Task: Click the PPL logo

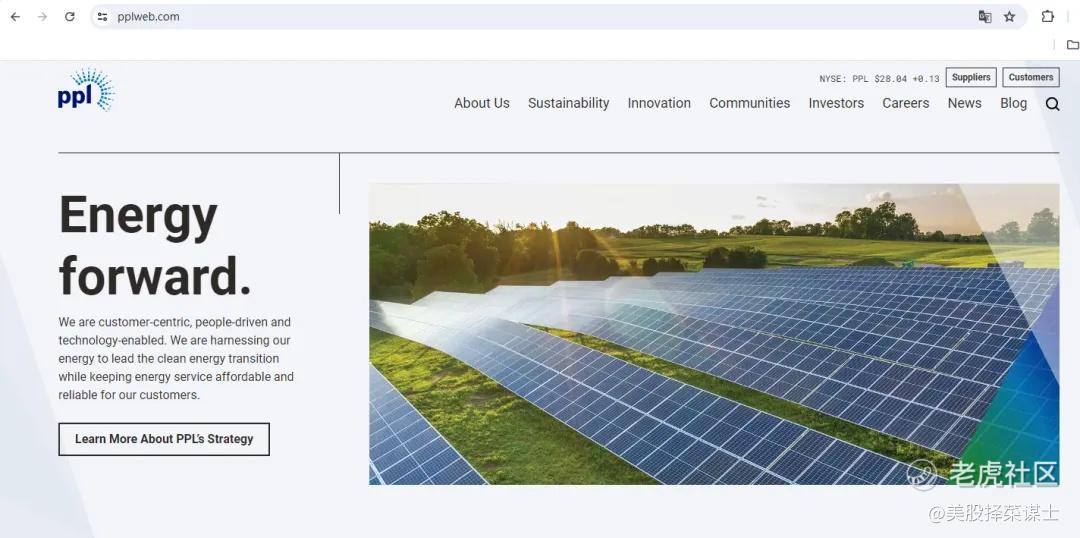Action: pyautogui.click(x=86, y=90)
